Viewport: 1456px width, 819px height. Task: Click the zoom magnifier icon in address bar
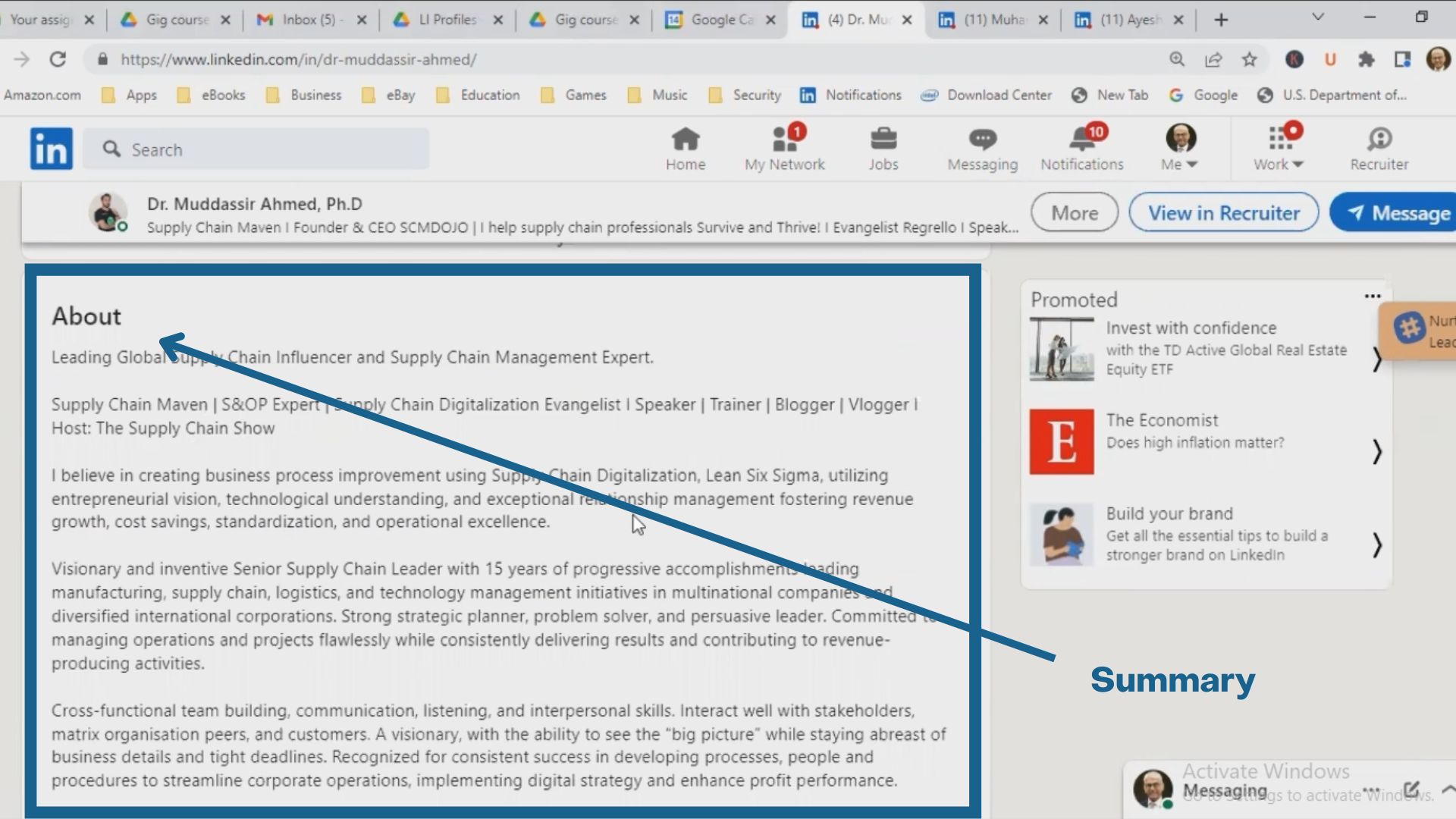(x=1177, y=59)
